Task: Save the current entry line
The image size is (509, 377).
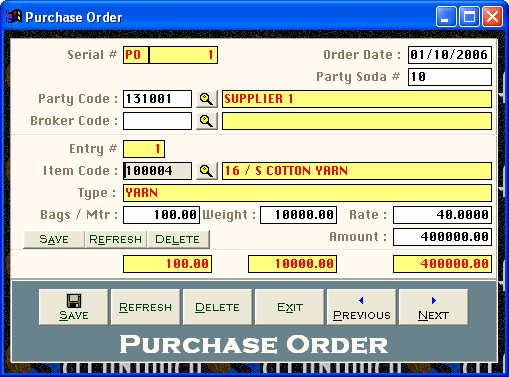Action: pos(54,239)
